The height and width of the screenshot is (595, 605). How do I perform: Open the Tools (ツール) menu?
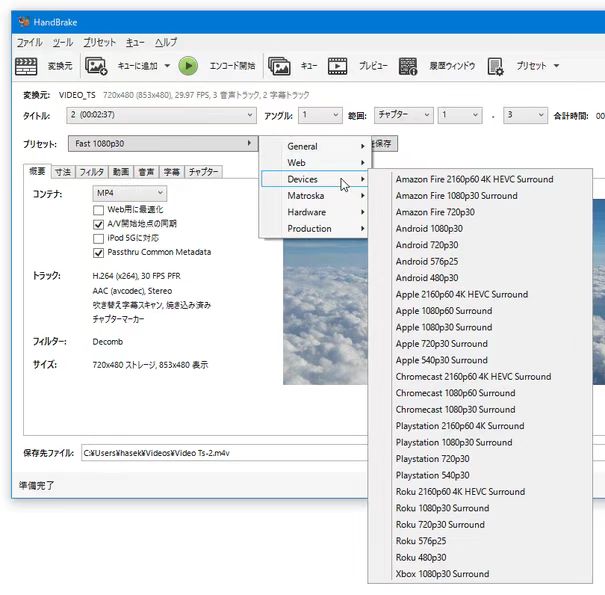click(63, 42)
